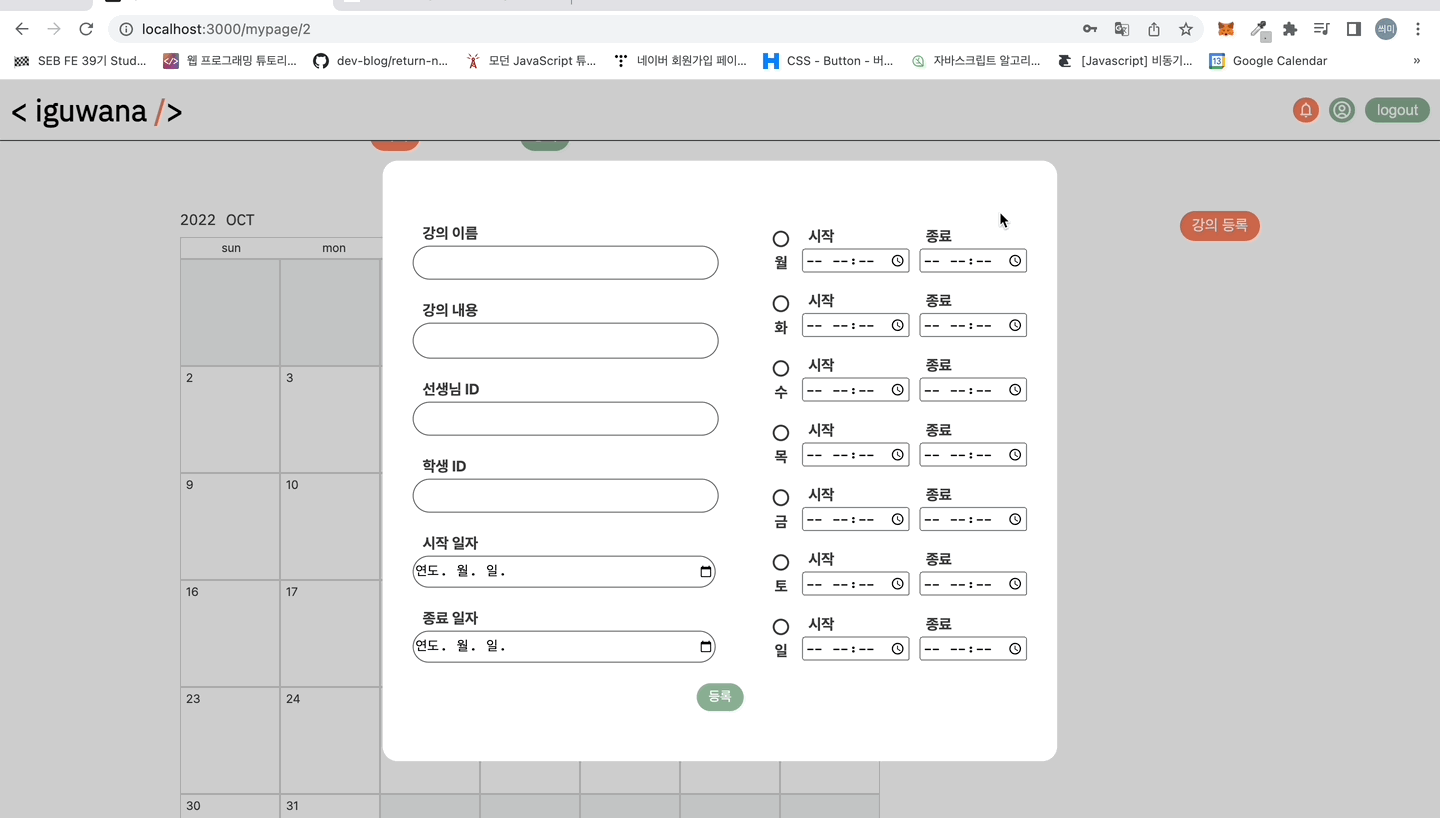This screenshot has width=1440, height=818.
Task: Open the CSS - Button bookmark
Action: click(828, 61)
